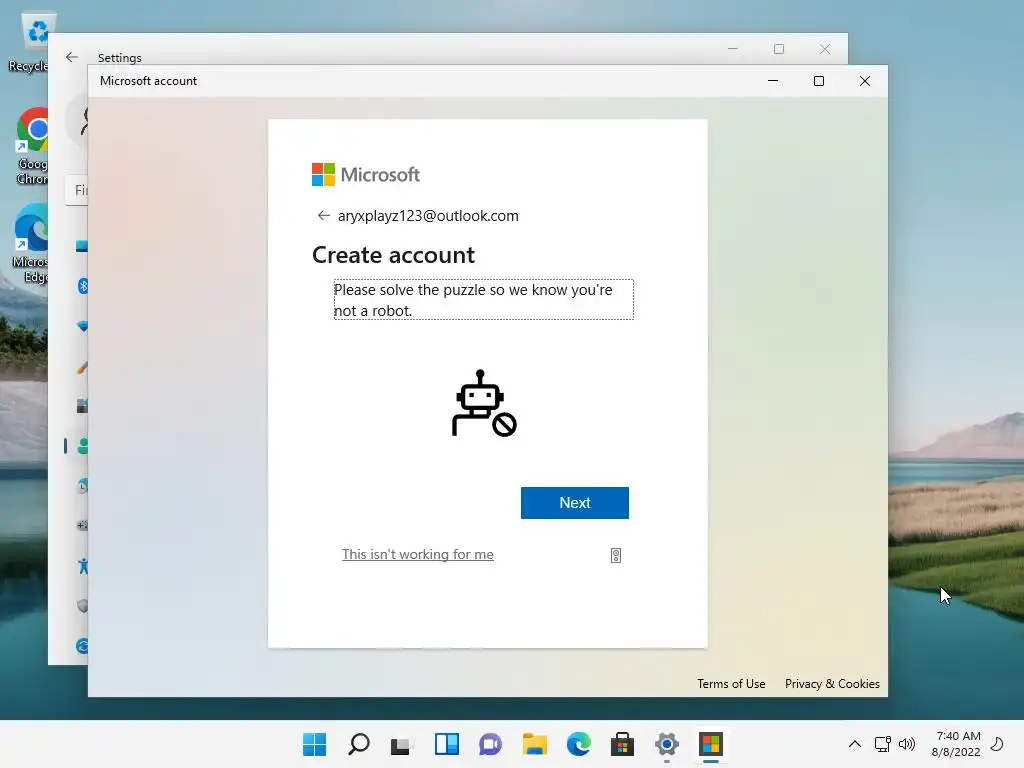Click Microsoft account app in taskbar

[x=711, y=744]
